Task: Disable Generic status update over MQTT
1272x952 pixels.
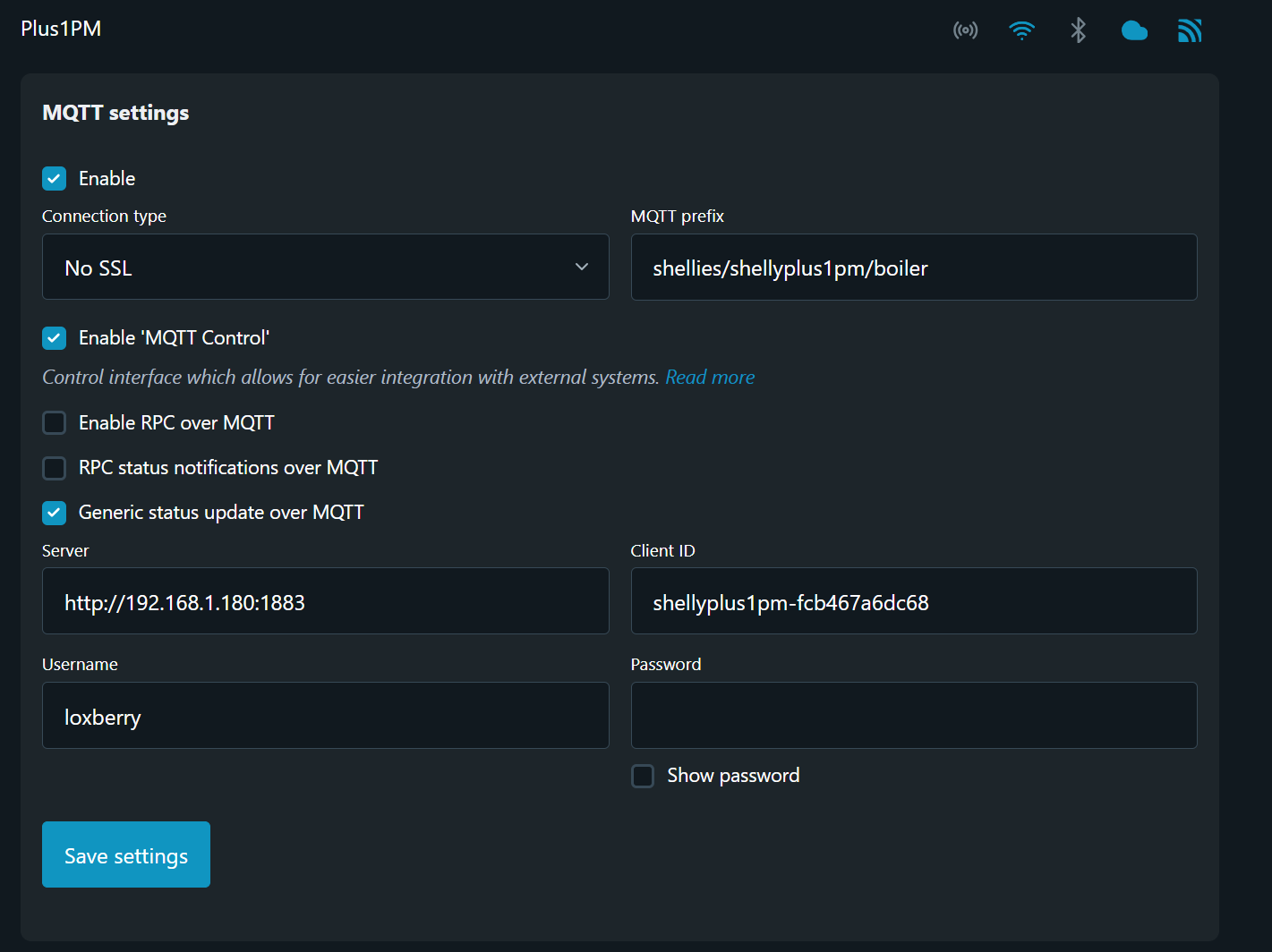Action: tap(55, 513)
